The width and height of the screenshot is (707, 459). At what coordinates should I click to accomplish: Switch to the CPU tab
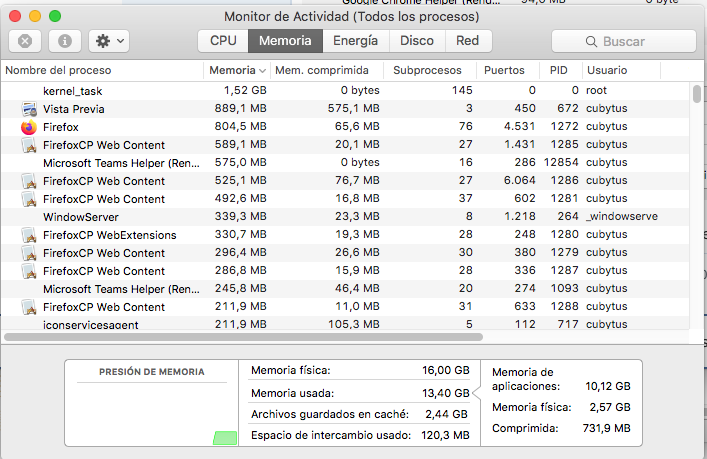pos(223,41)
